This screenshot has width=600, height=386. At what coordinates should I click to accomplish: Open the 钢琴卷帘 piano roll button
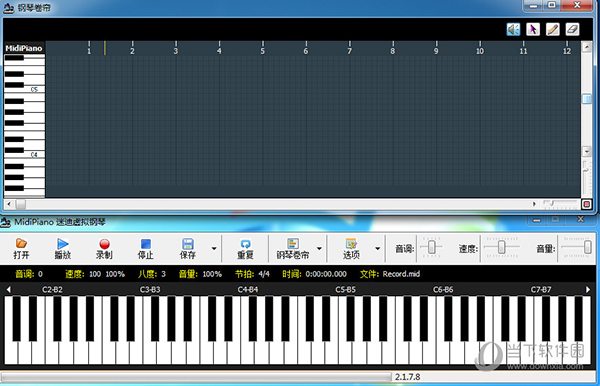click(x=293, y=249)
